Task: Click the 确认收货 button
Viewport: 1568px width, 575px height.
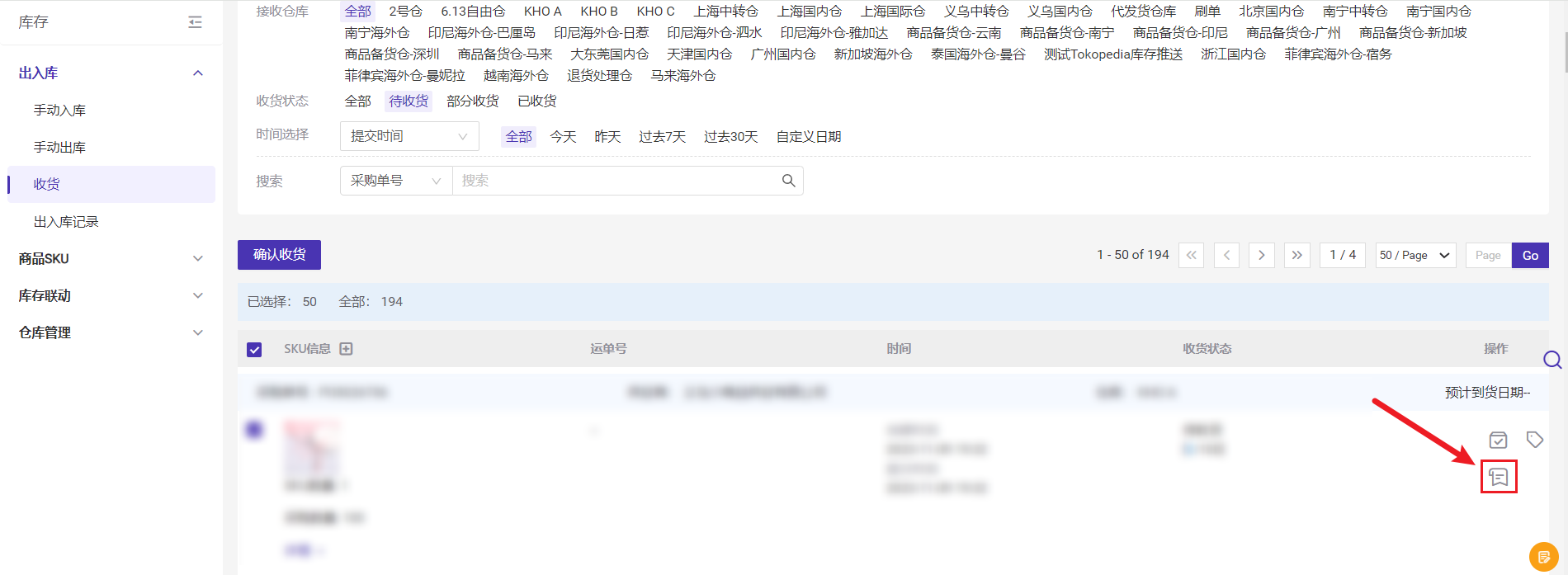Action: coord(279,255)
